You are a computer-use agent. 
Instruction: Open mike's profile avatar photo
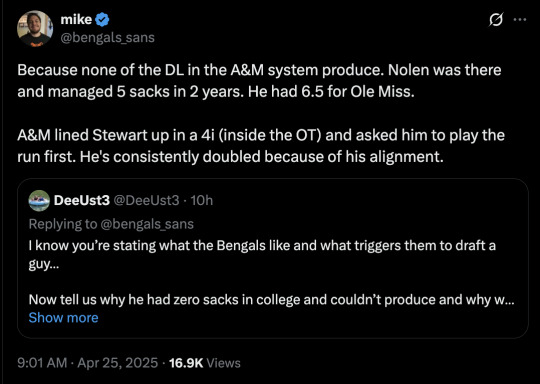coord(35,29)
